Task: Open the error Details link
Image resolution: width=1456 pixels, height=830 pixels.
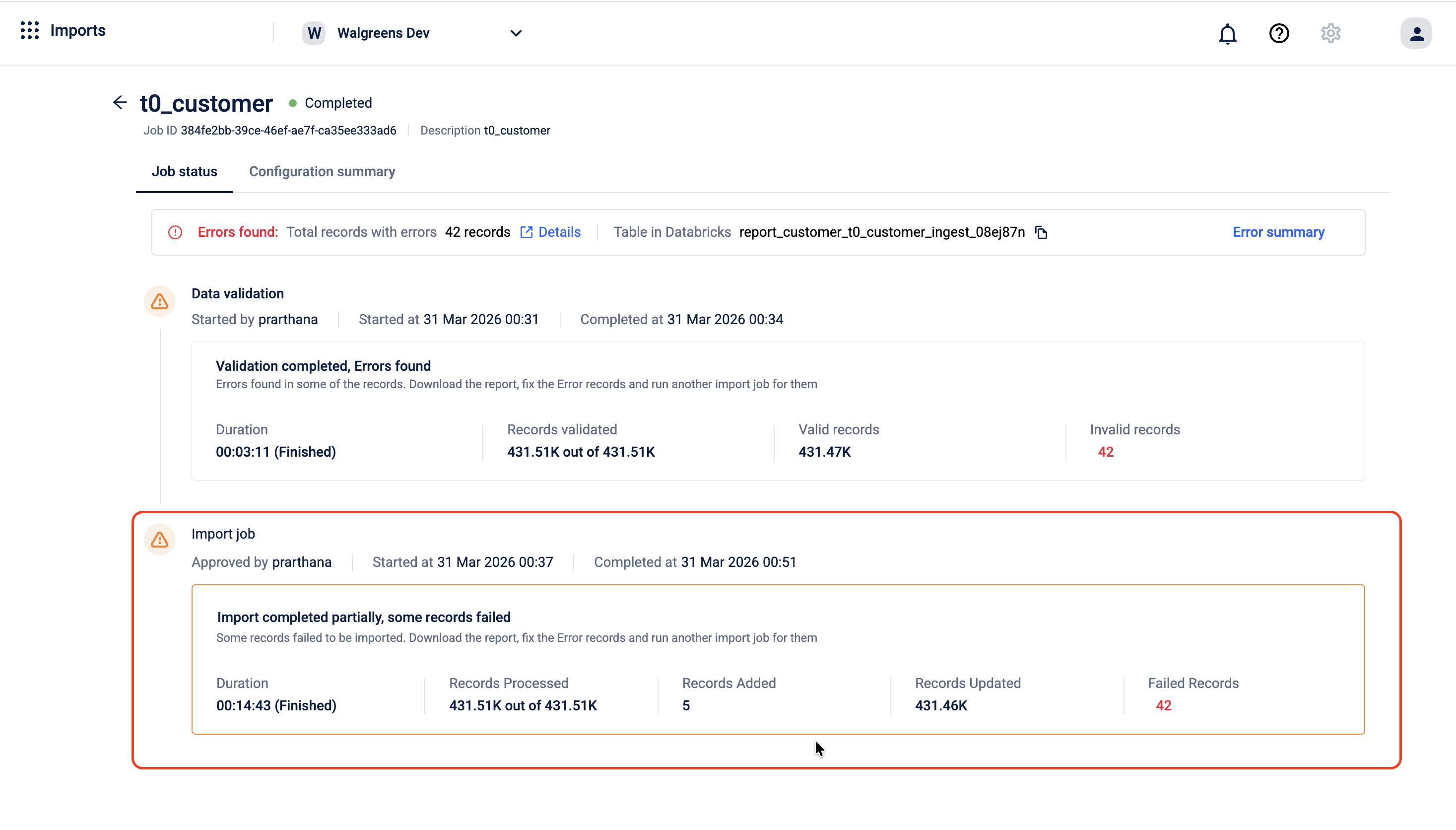Action: pyautogui.click(x=550, y=233)
